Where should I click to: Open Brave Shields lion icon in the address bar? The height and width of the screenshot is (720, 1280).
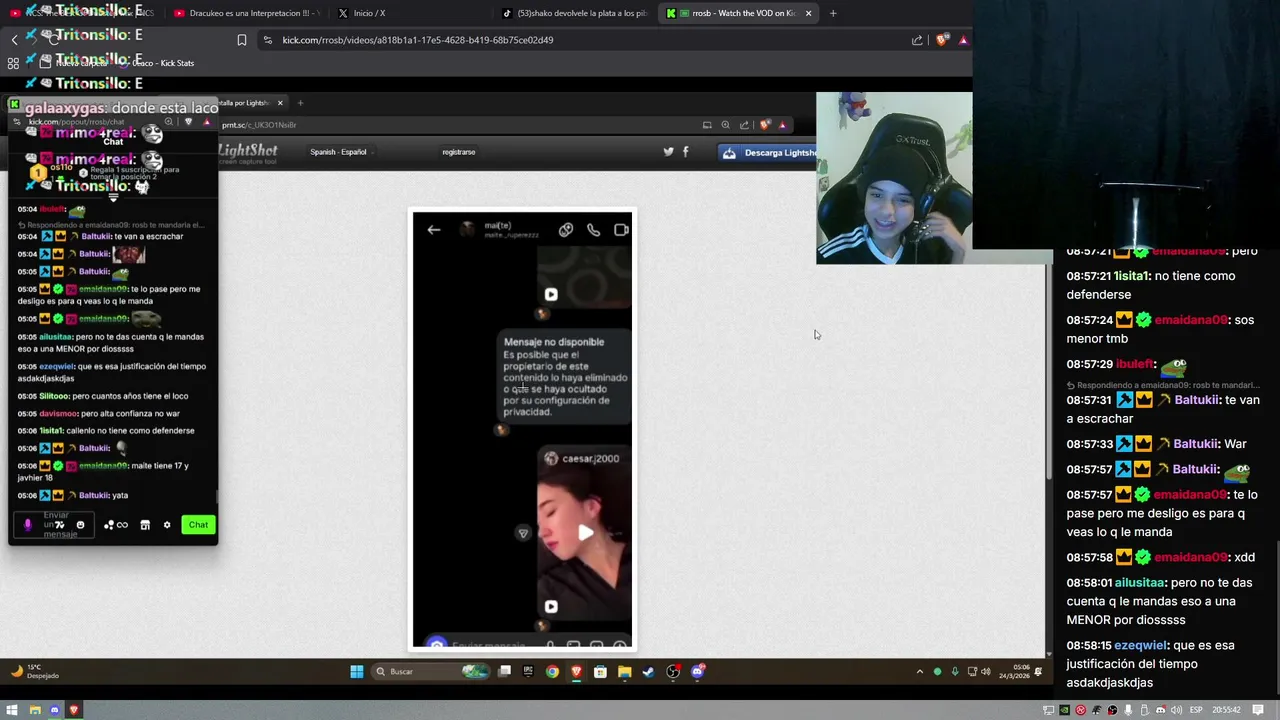943,40
